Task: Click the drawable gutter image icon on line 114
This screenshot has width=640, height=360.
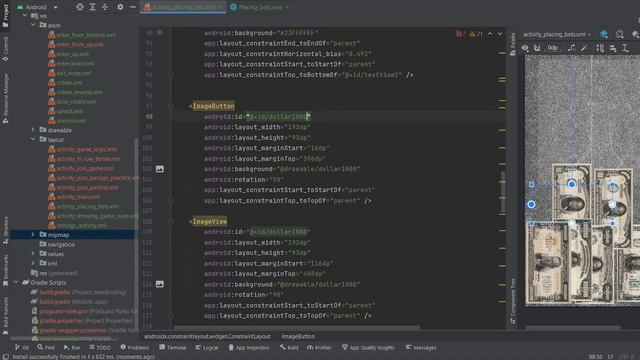Action: tap(160, 284)
